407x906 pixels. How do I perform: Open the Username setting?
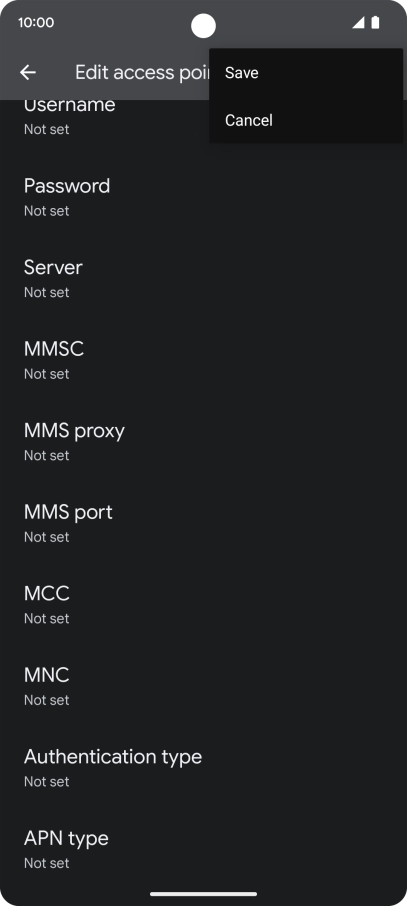[x=204, y=117]
